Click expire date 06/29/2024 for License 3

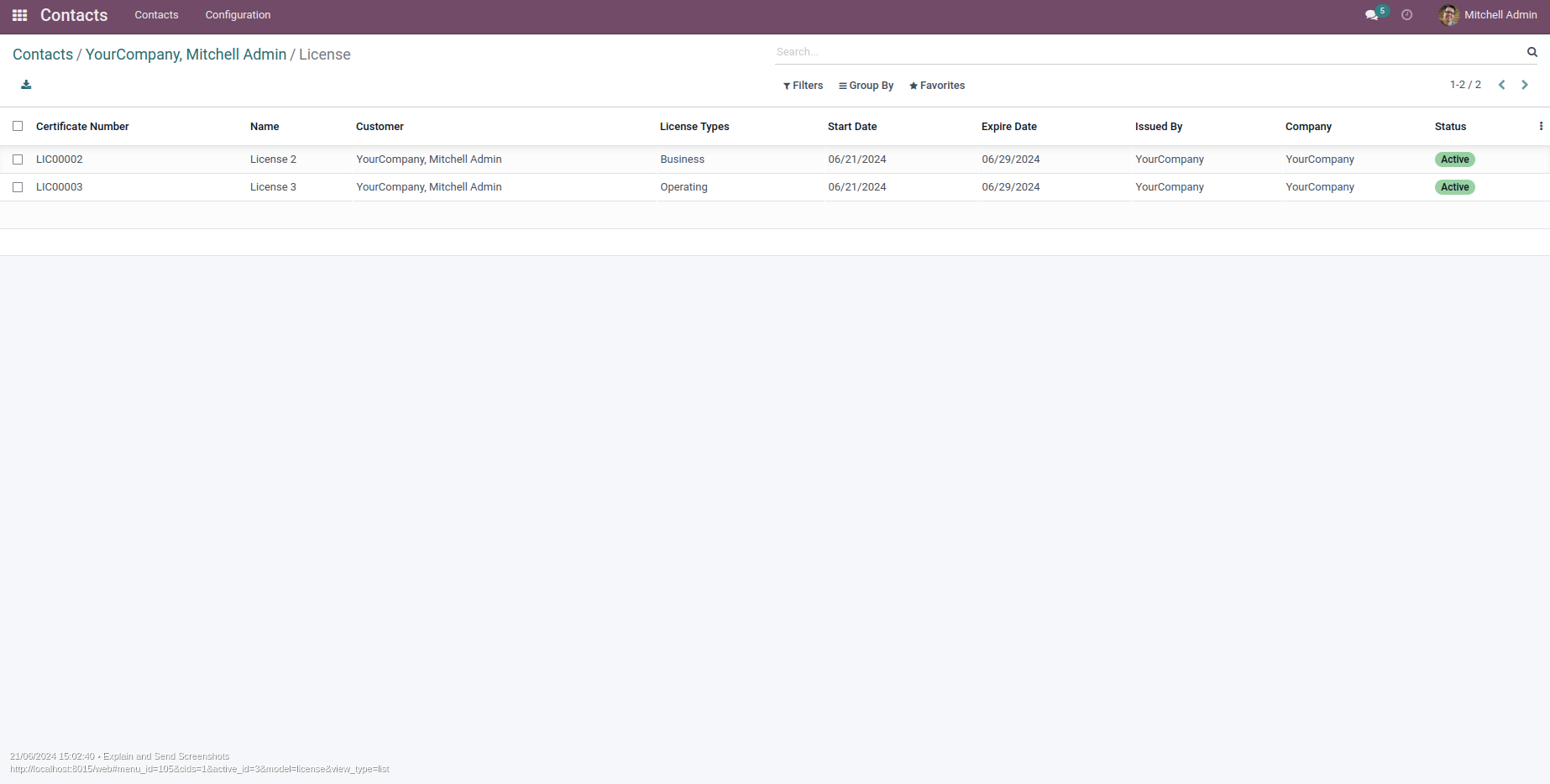[x=1011, y=187]
